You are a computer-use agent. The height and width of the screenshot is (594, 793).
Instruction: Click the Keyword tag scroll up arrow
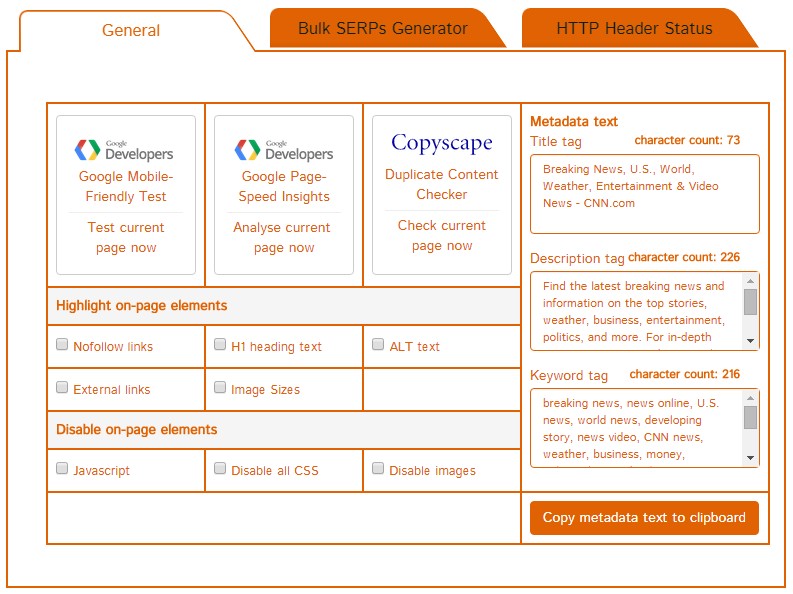tap(751, 398)
